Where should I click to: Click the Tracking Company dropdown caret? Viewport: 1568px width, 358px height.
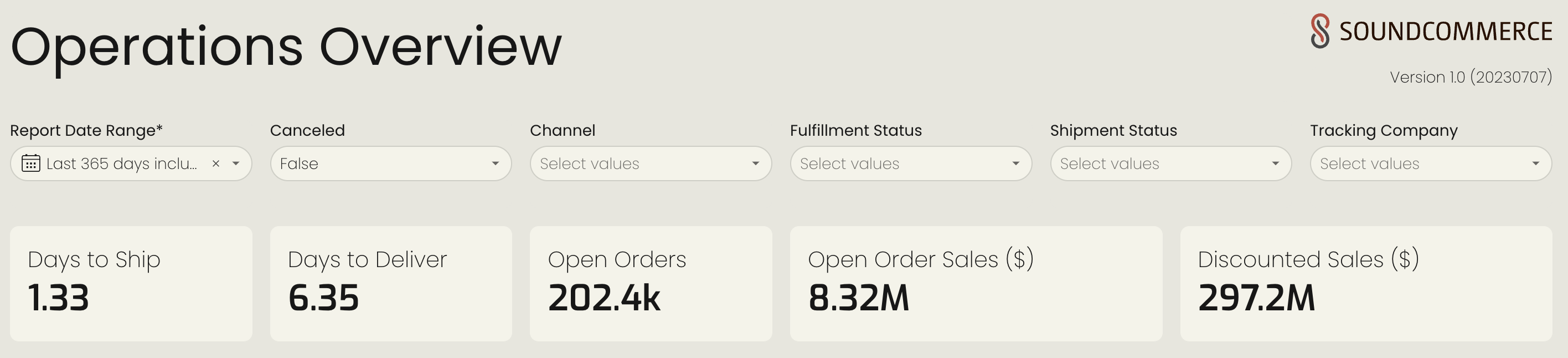pos(1535,163)
